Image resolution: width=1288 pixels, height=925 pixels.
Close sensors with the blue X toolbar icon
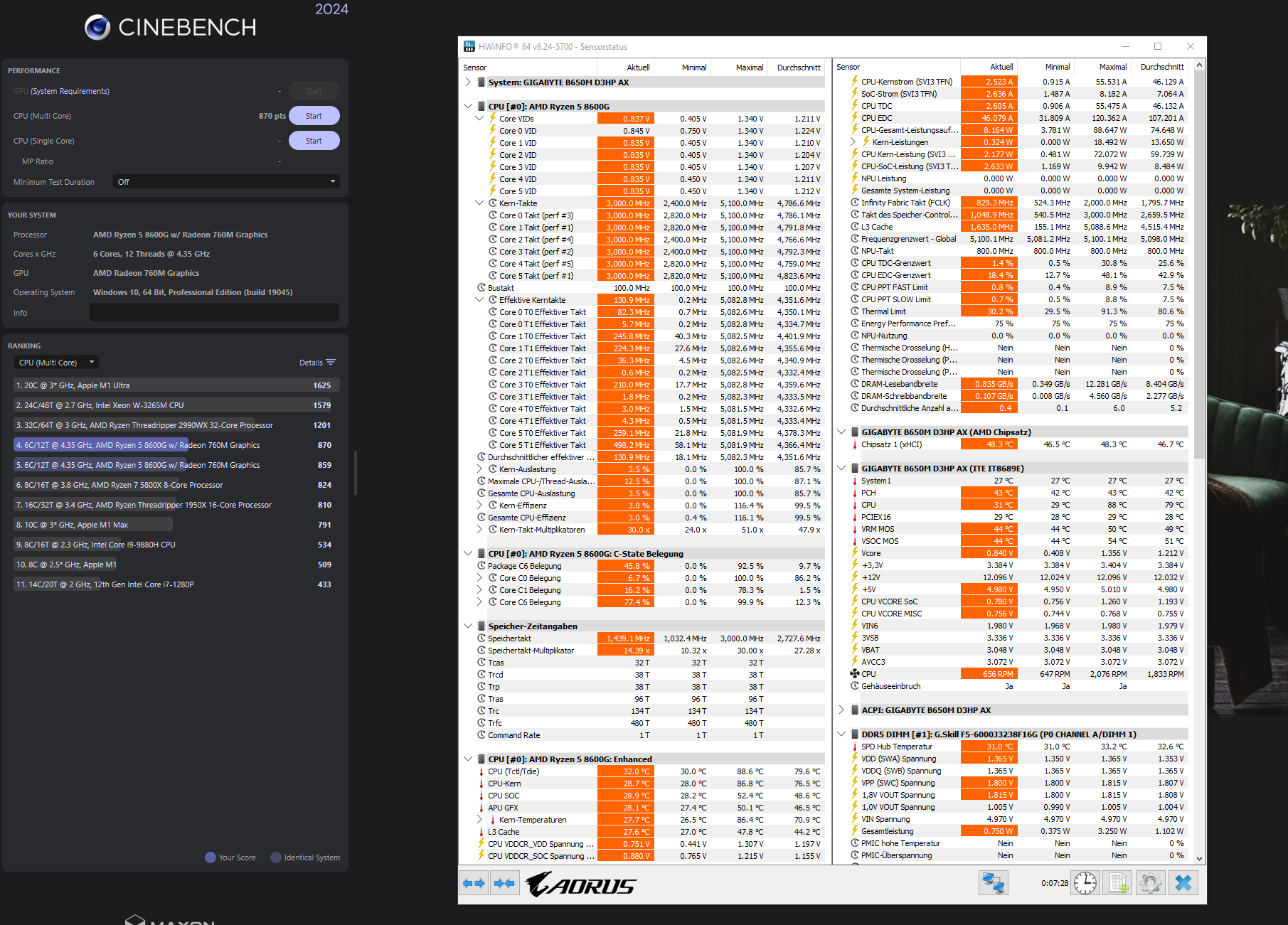1183,883
